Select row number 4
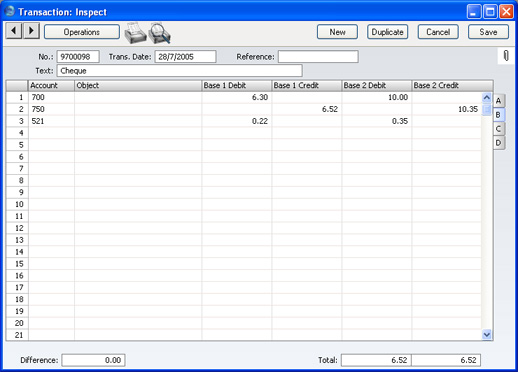518x372 pixels. [x=17, y=133]
